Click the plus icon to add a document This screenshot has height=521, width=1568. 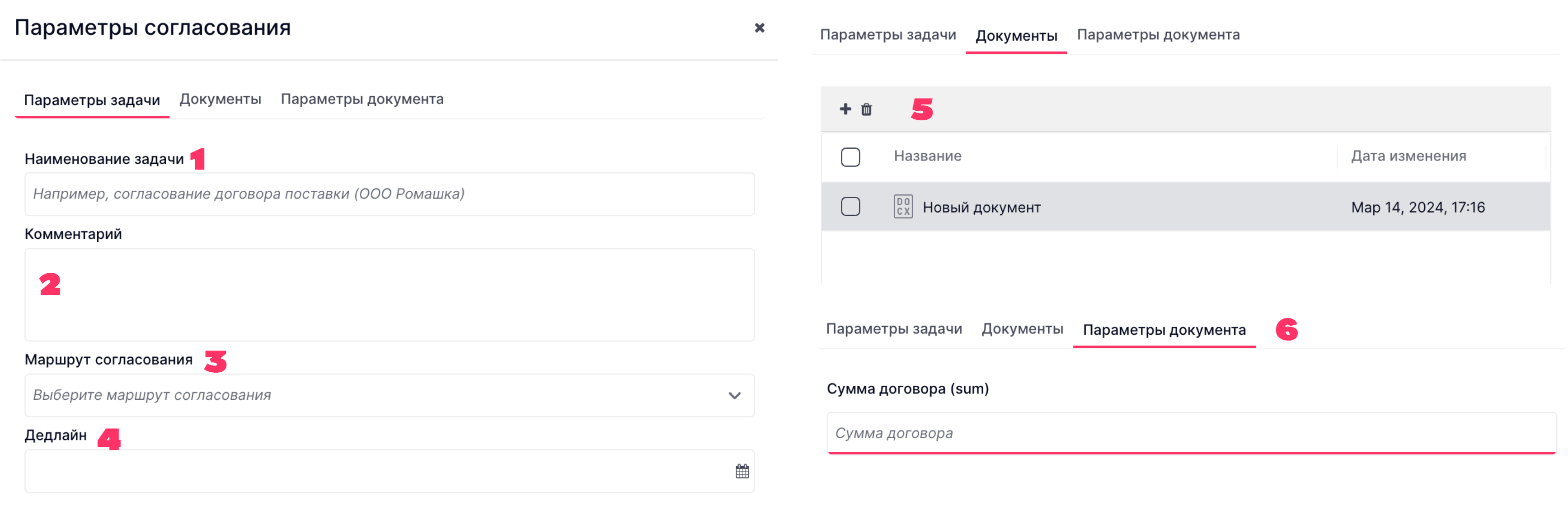pos(845,109)
